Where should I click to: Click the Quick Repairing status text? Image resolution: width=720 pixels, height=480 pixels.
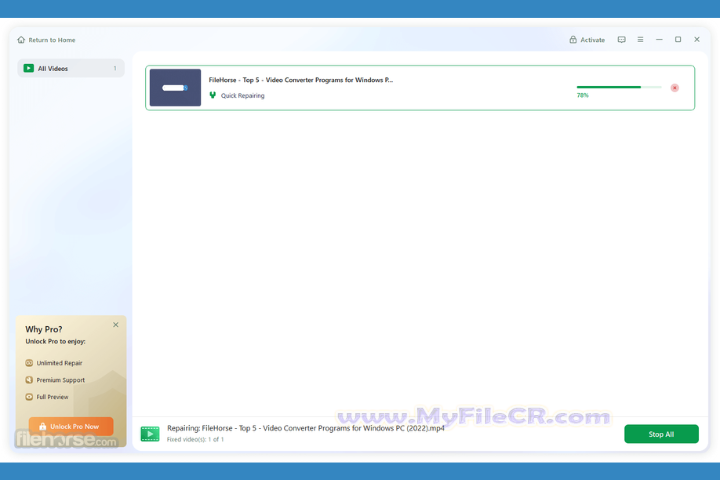[x=242, y=96]
